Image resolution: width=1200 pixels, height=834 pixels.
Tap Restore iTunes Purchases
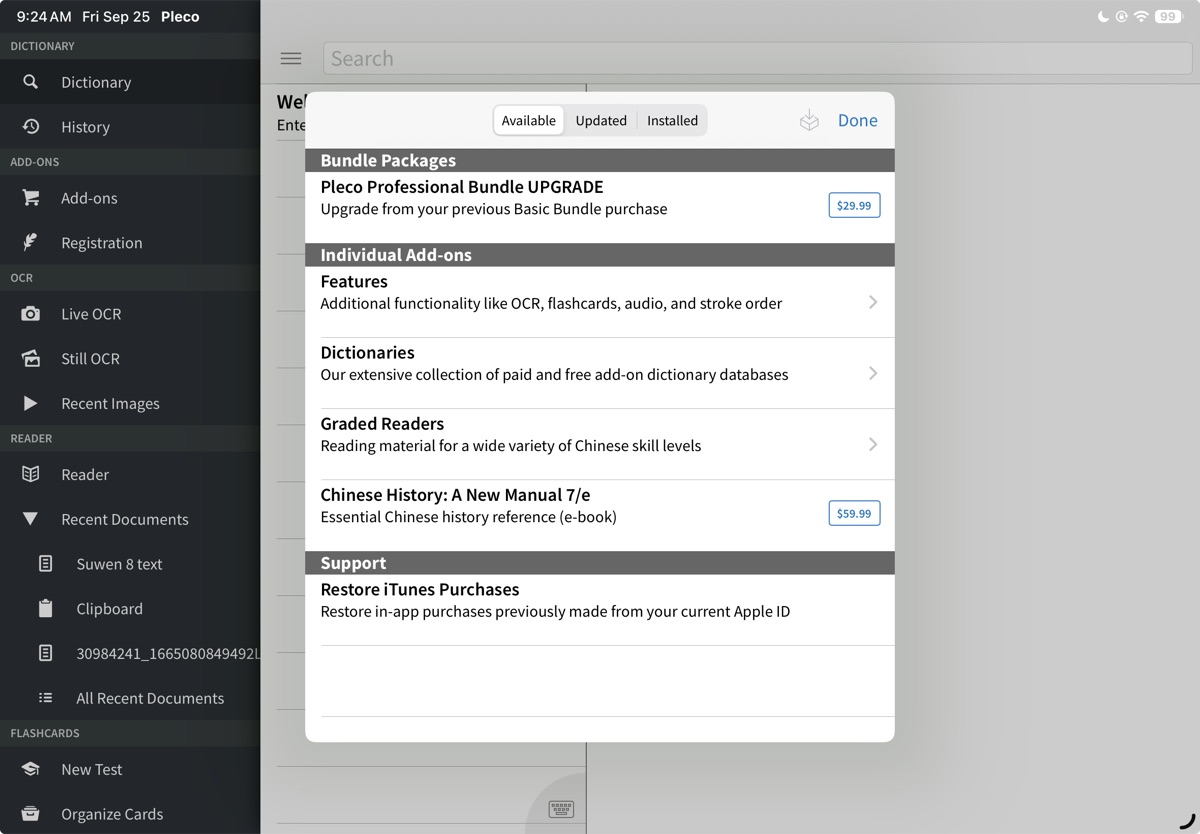point(600,610)
